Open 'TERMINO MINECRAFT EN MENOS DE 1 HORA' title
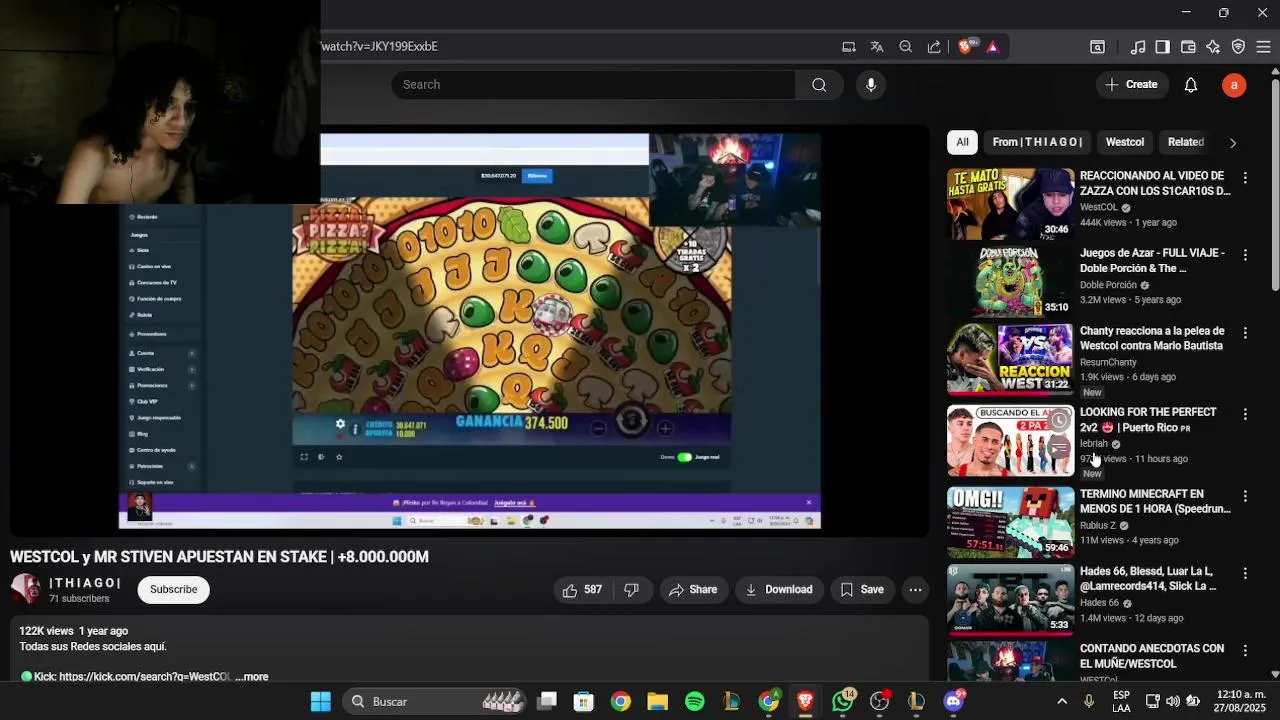This screenshot has height=720, width=1280. (x=1155, y=502)
